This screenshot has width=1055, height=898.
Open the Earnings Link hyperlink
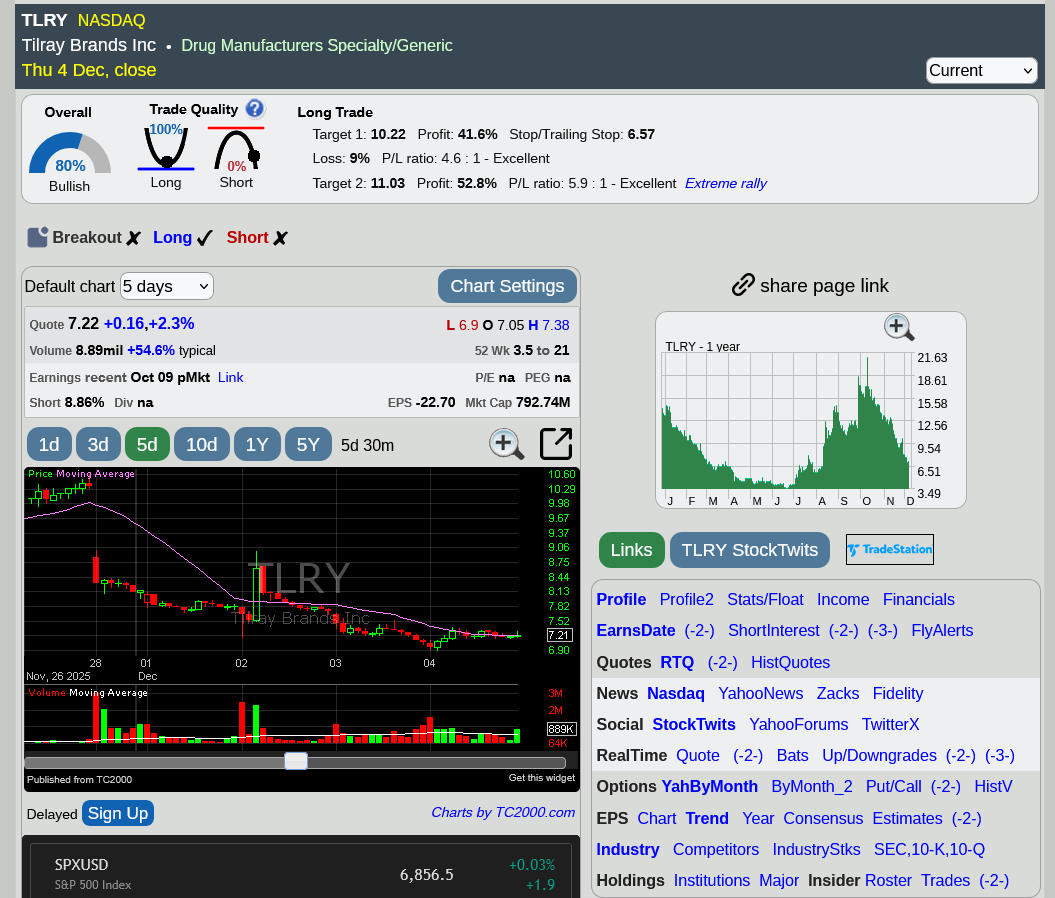(x=230, y=377)
